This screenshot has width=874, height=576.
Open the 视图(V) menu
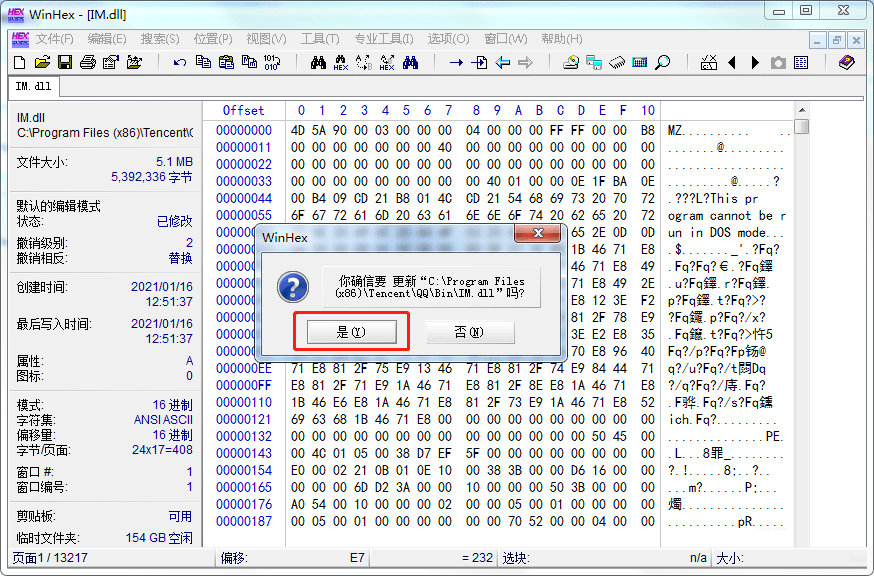click(266, 39)
